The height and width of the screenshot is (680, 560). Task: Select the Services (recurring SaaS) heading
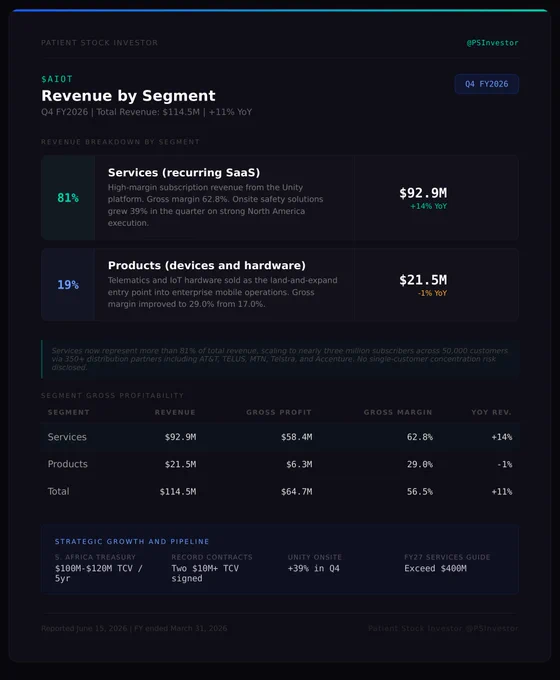point(184,173)
